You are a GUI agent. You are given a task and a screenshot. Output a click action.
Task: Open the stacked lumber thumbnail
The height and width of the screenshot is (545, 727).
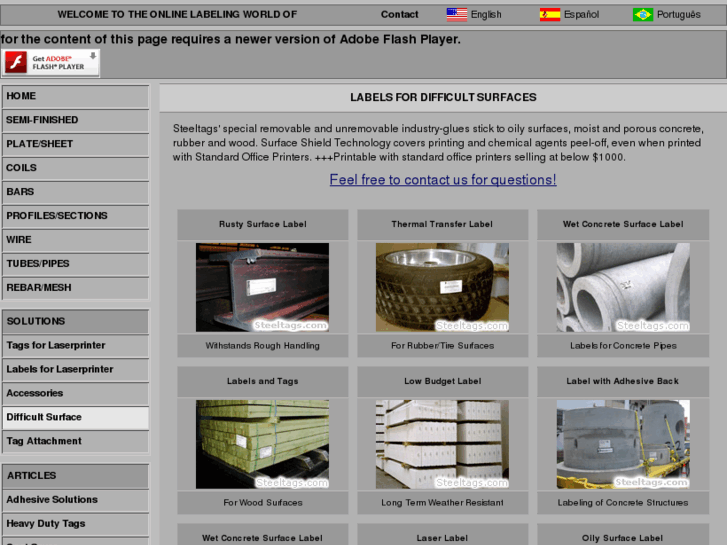(262, 444)
